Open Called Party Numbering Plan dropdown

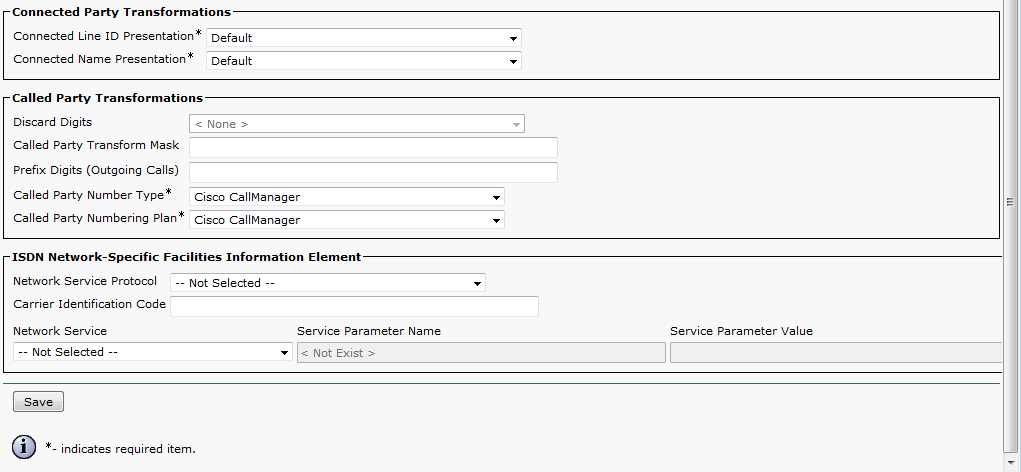[x=346, y=220]
